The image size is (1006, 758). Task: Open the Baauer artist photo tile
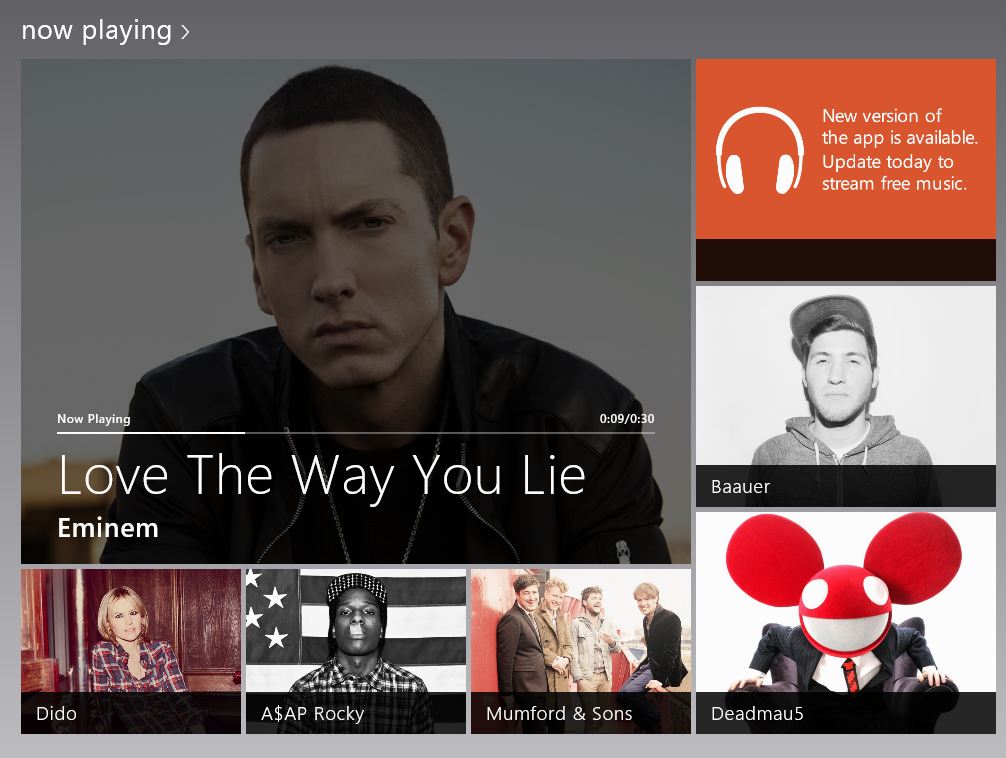click(x=846, y=375)
